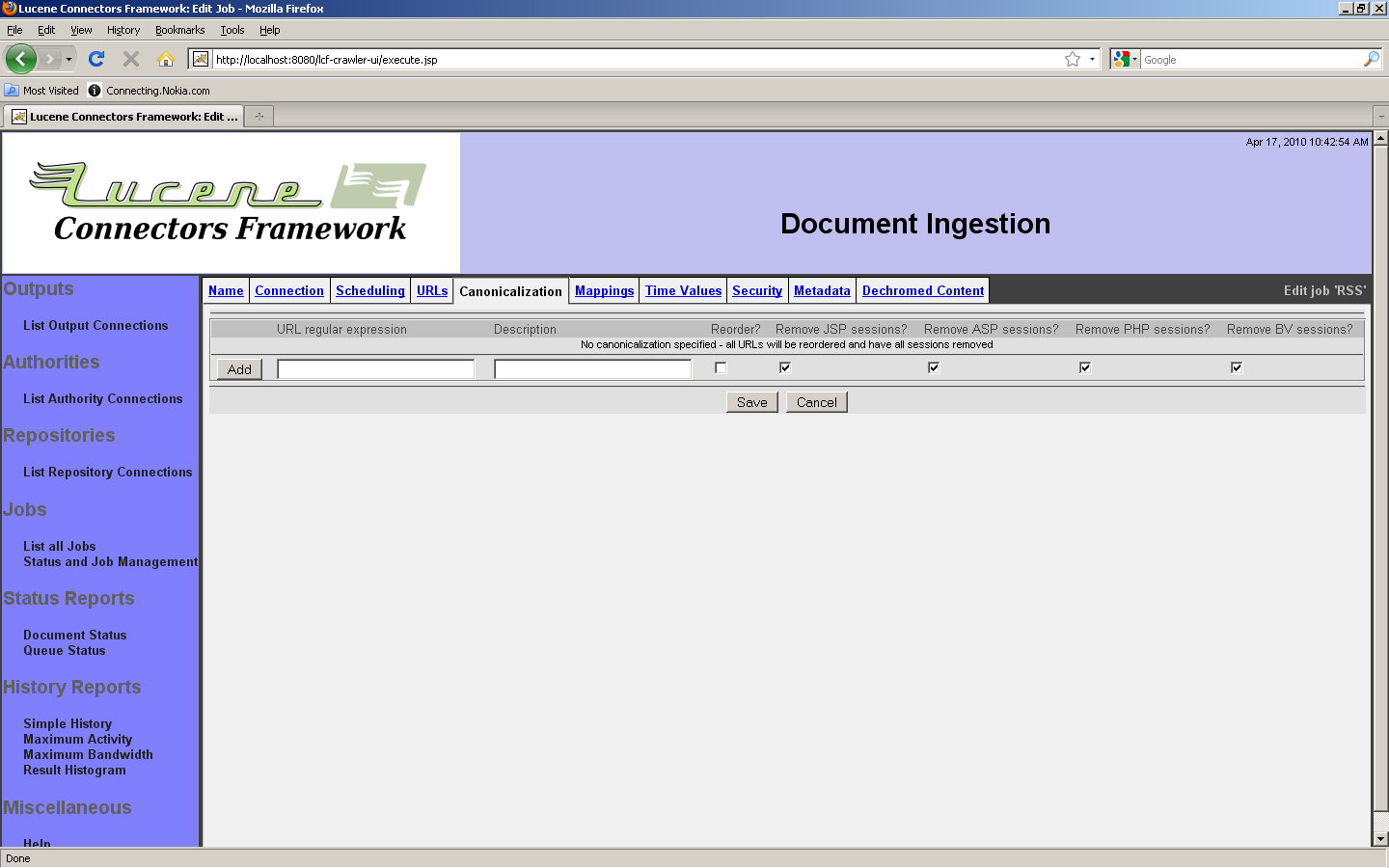Open the search engine selector dropdown

[1125, 59]
